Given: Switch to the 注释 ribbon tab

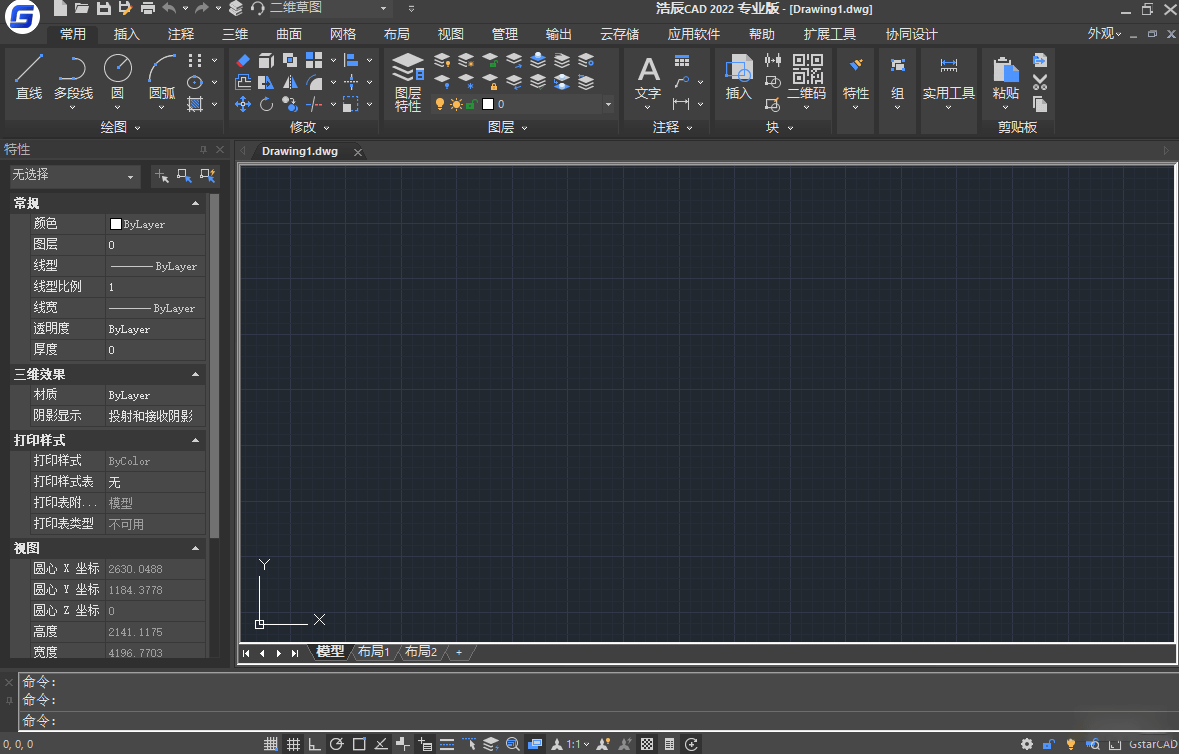Looking at the screenshot, I should point(180,35).
